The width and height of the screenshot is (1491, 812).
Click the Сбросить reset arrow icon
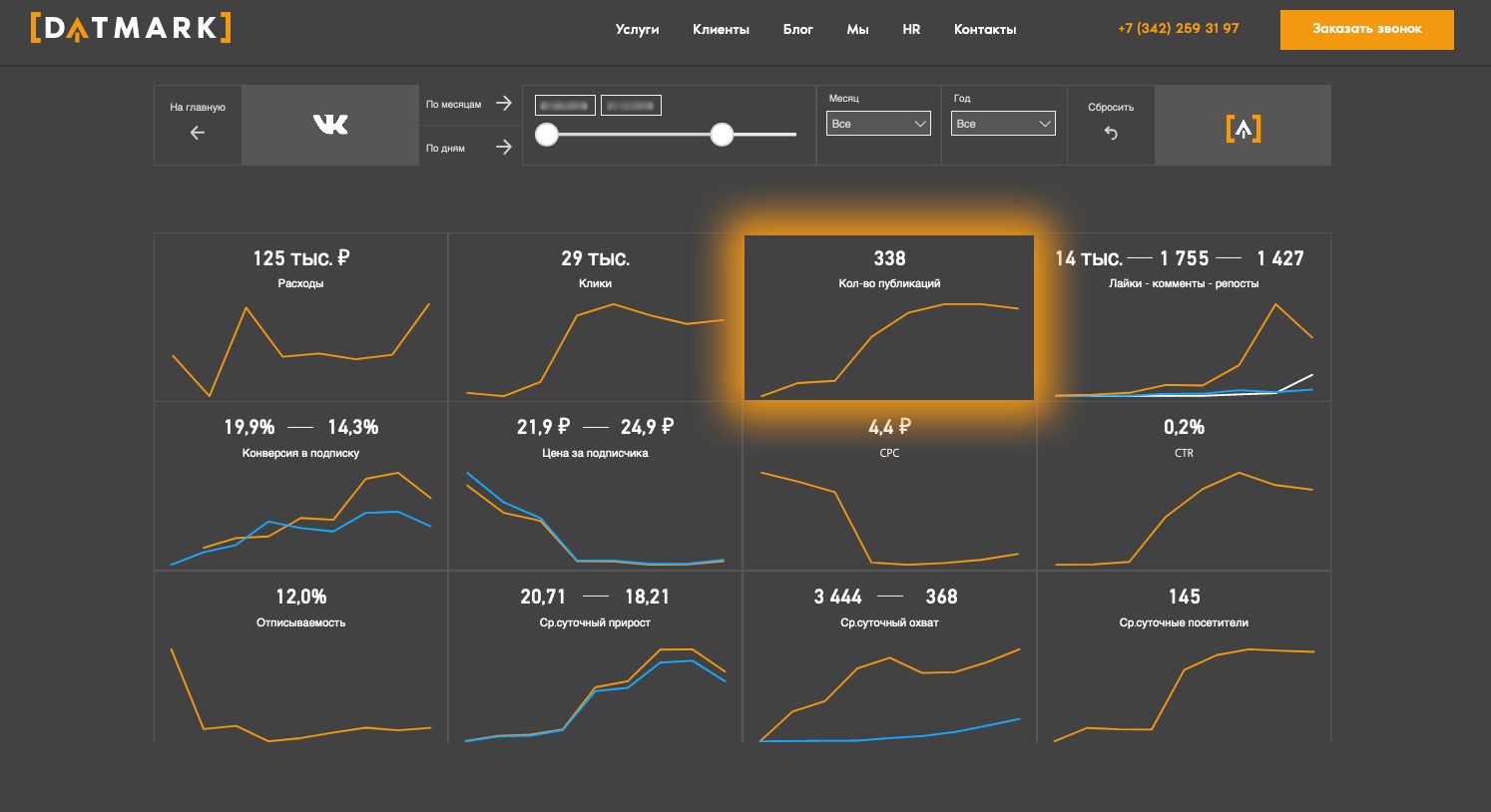(x=1111, y=133)
